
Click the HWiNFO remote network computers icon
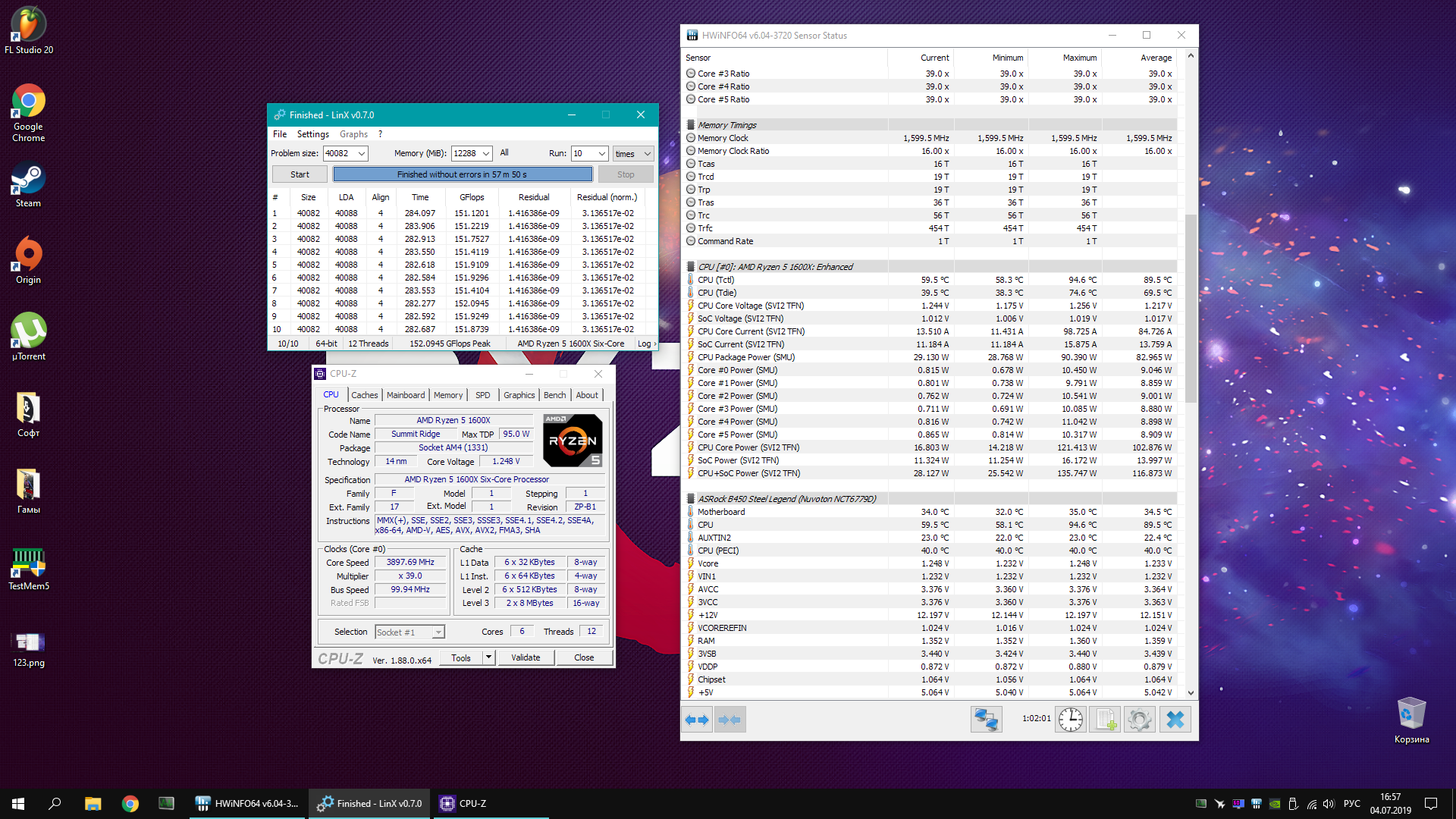[986, 720]
